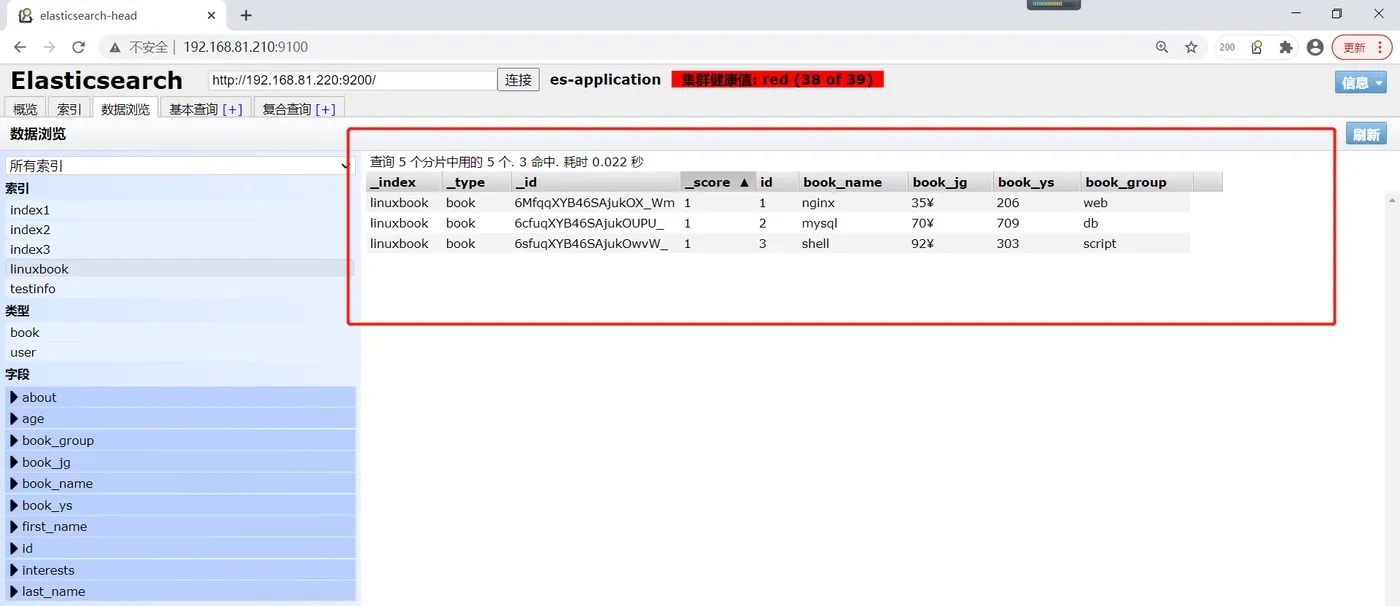The width and height of the screenshot is (1400, 606).
Task: Click the script book_group cell
Action: pyautogui.click(x=1100, y=243)
